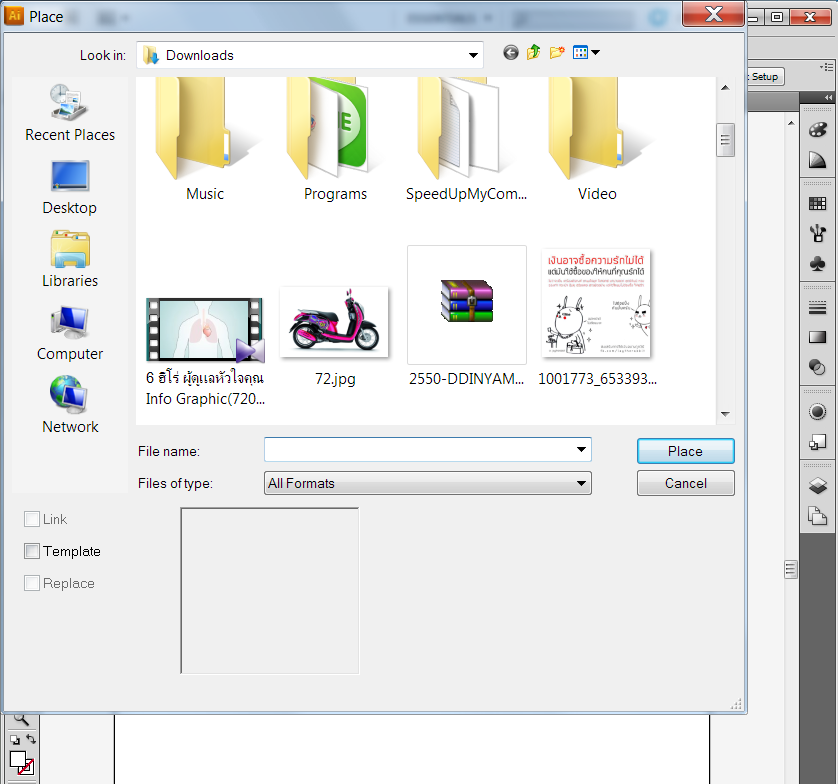Viewport: 838px width, 784px height.
Task: Select the Music folder
Action: coord(205,140)
